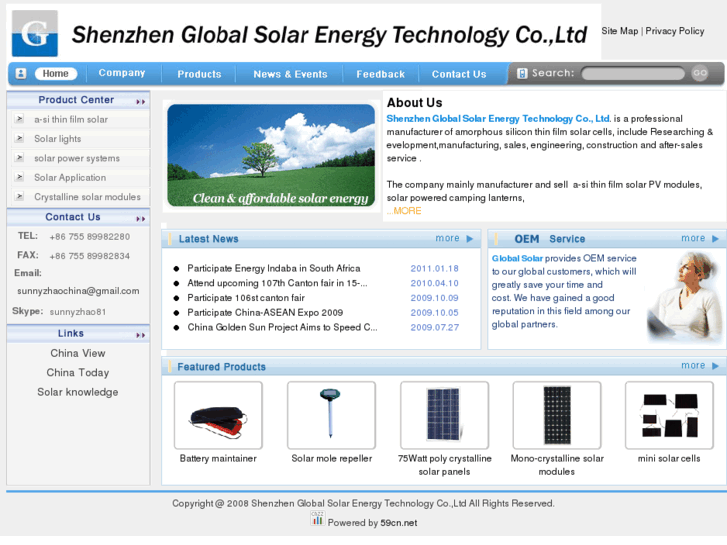This screenshot has width=727, height=545.
Task: Click the home icon beside Home tab
Action: [21, 73]
